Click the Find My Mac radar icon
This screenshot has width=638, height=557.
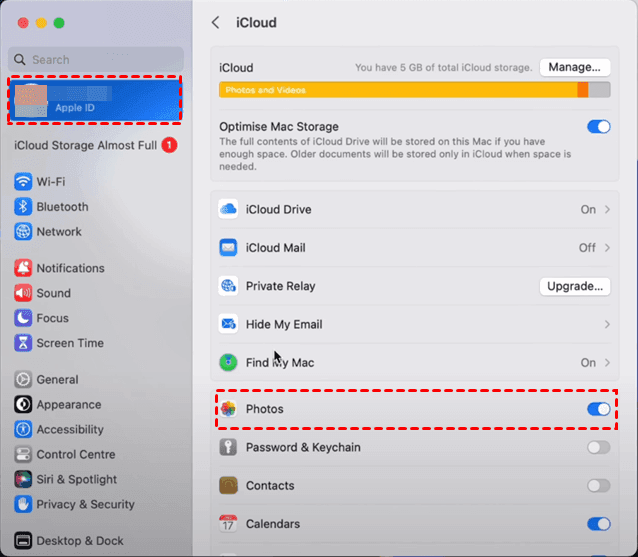[x=228, y=363]
